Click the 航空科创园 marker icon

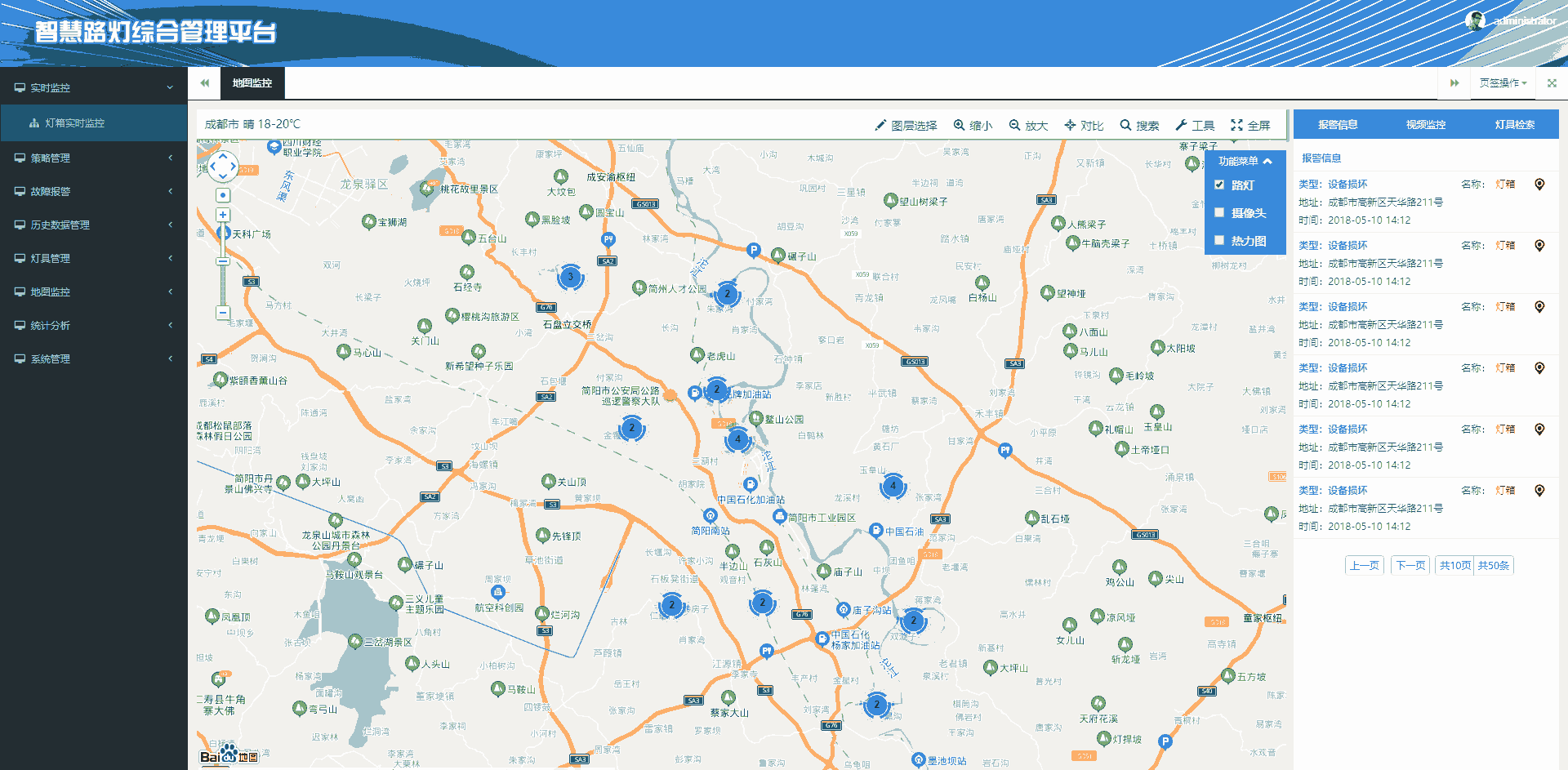(x=498, y=592)
